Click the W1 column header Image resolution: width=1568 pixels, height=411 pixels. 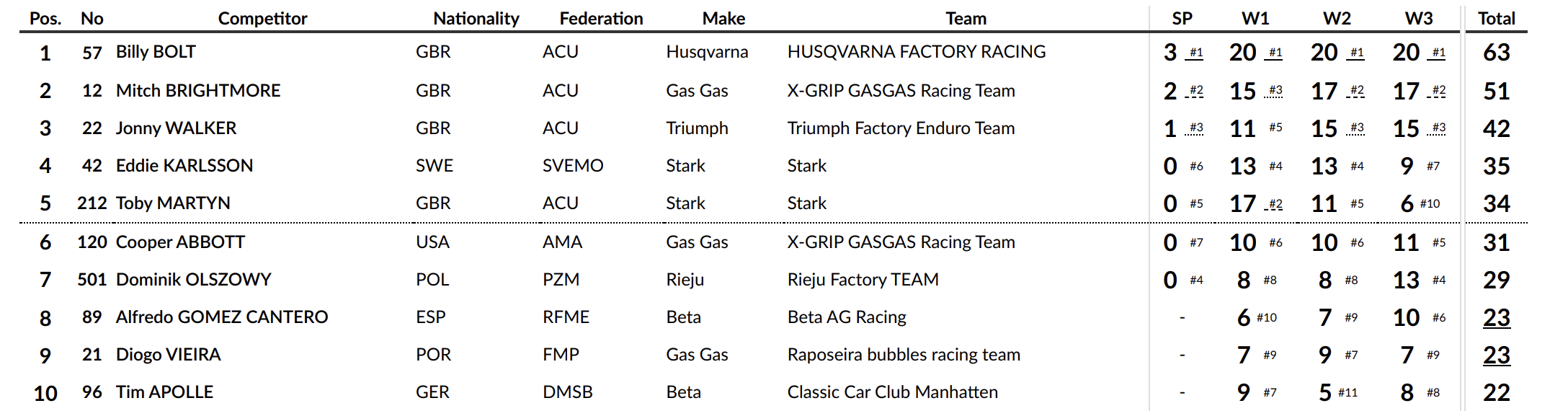[x=1255, y=19]
